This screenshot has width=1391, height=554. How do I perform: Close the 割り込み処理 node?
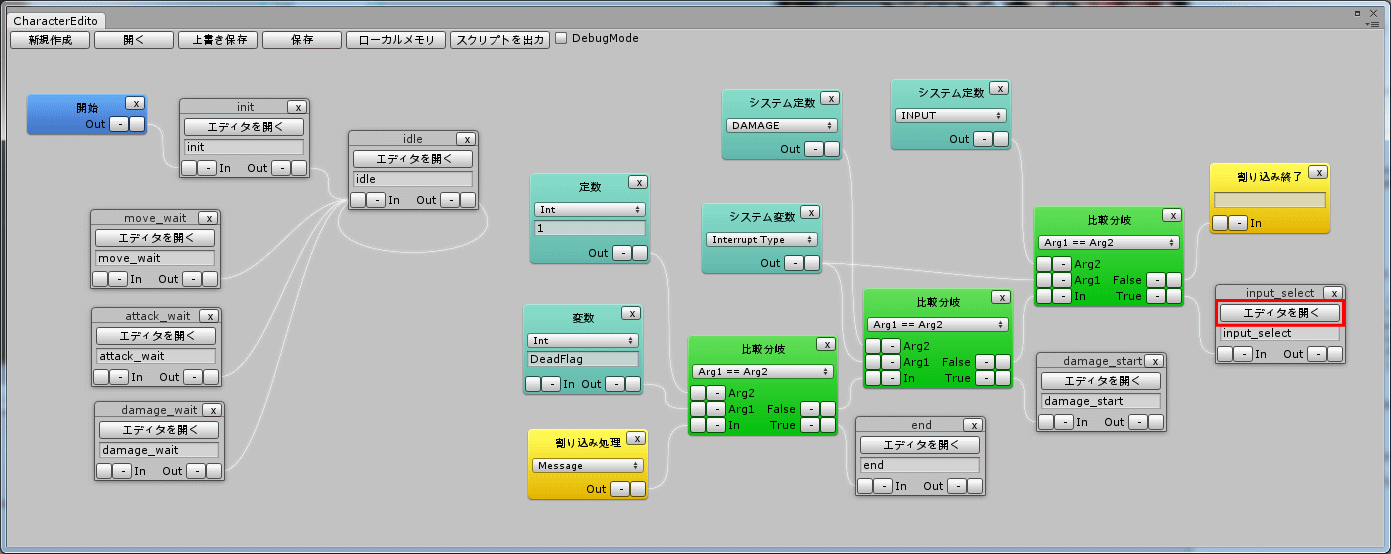point(636,438)
